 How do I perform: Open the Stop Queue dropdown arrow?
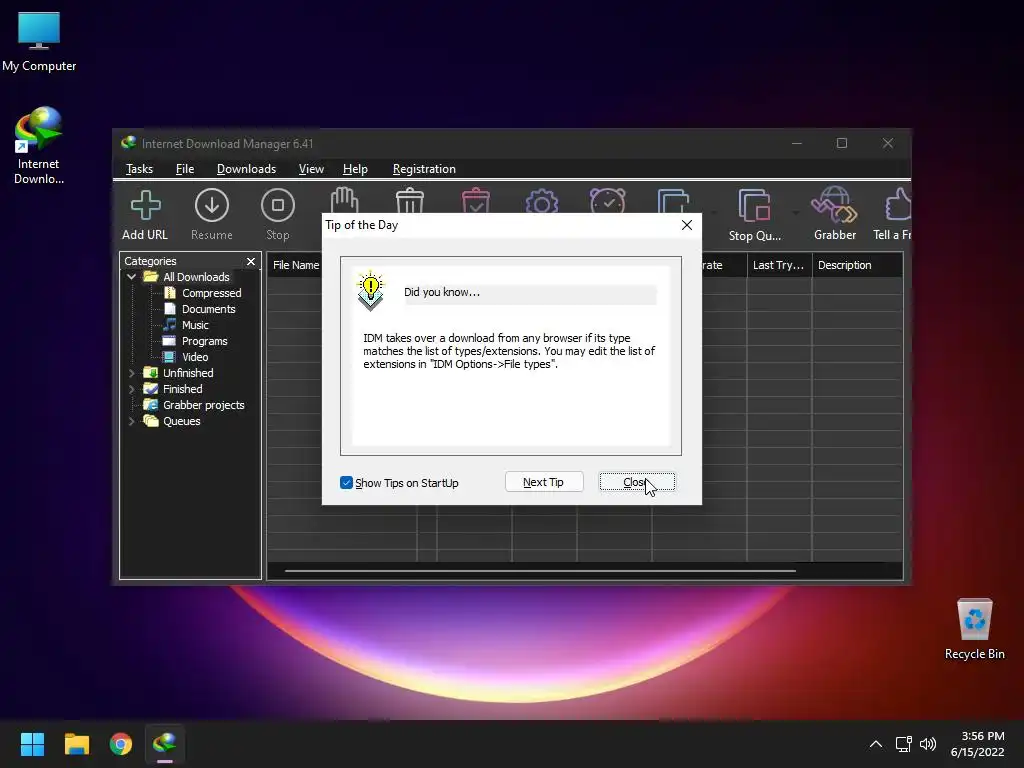click(795, 212)
